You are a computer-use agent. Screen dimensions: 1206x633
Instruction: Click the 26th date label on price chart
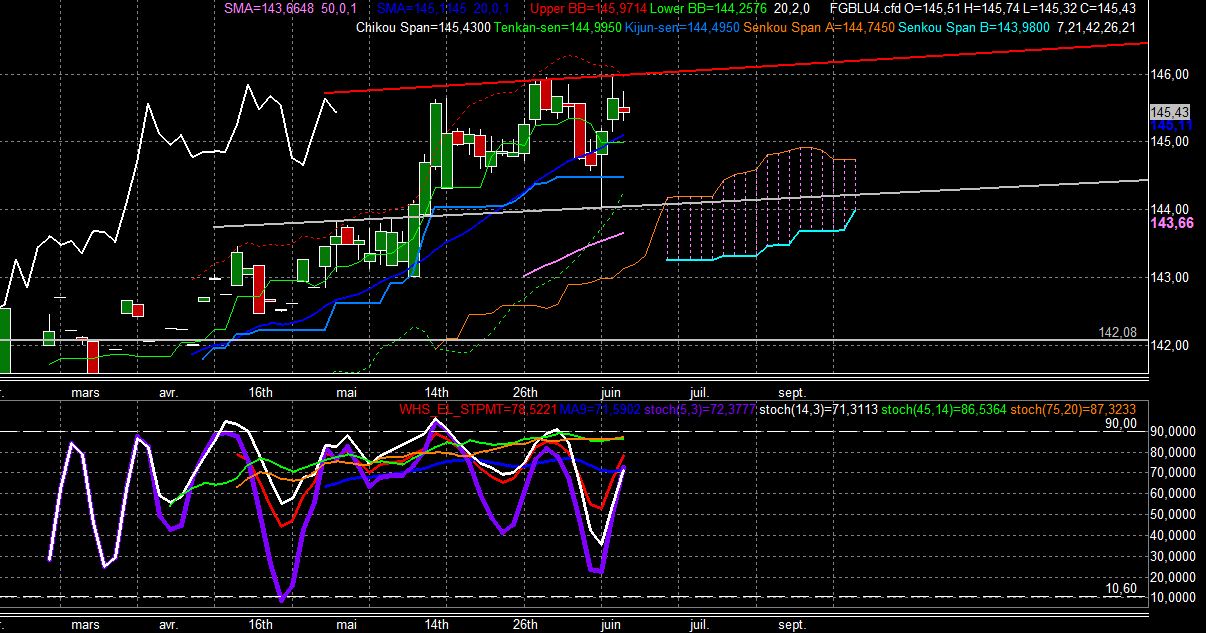[x=525, y=392]
